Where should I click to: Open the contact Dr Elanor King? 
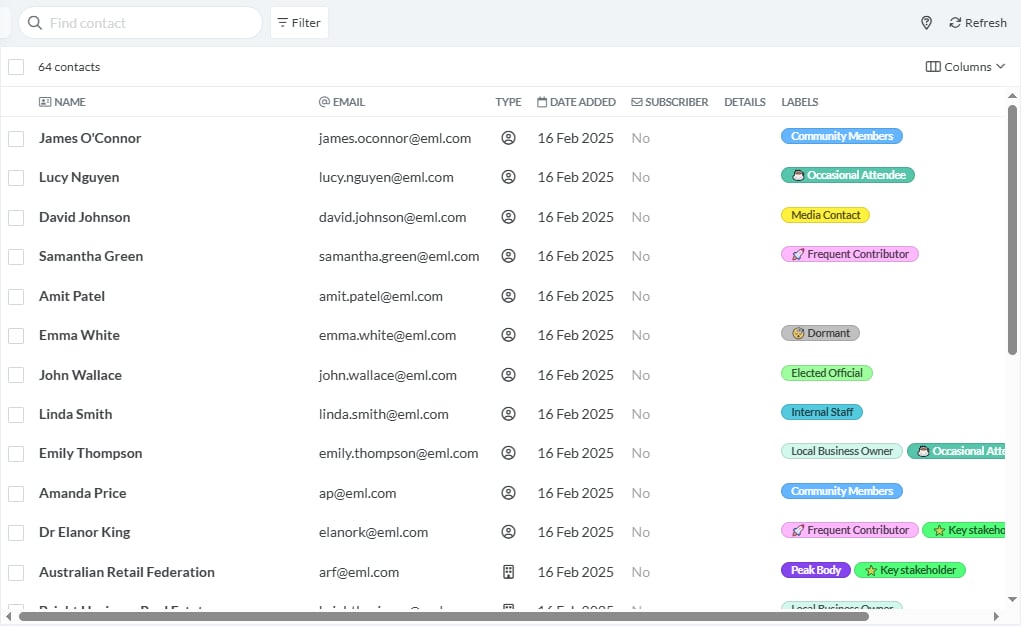point(85,532)
